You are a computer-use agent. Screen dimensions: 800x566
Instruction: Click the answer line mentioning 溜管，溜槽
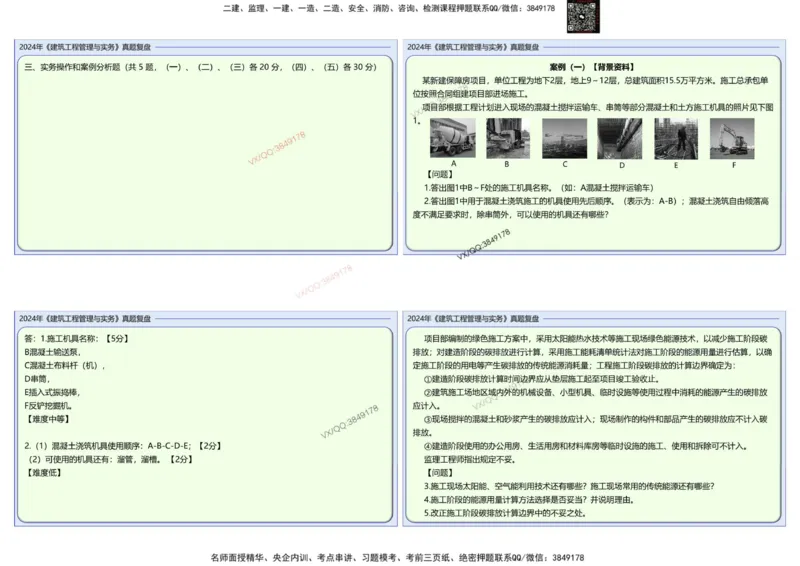[x=111, y=459]
